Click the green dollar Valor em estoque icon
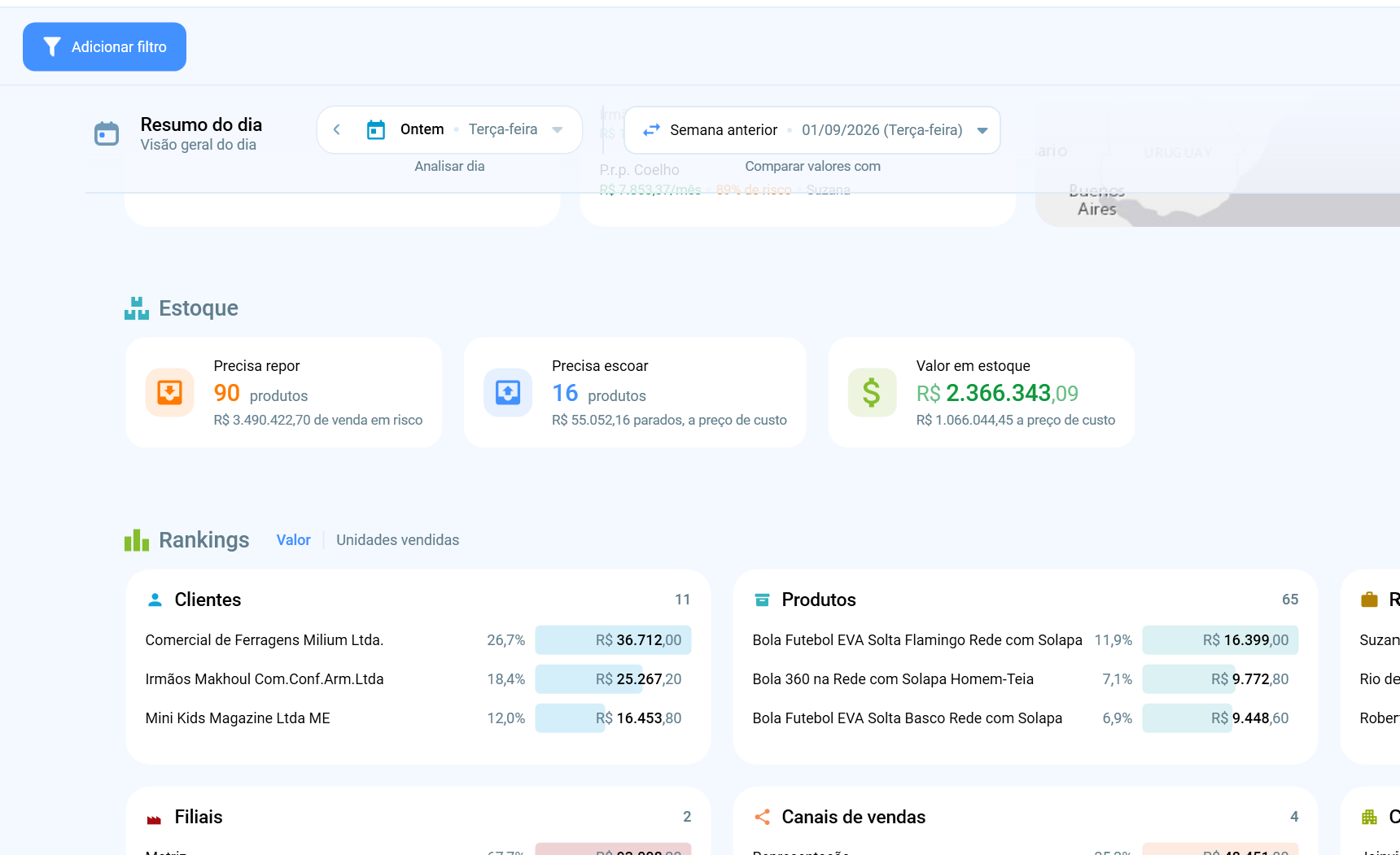 [872, 392]
